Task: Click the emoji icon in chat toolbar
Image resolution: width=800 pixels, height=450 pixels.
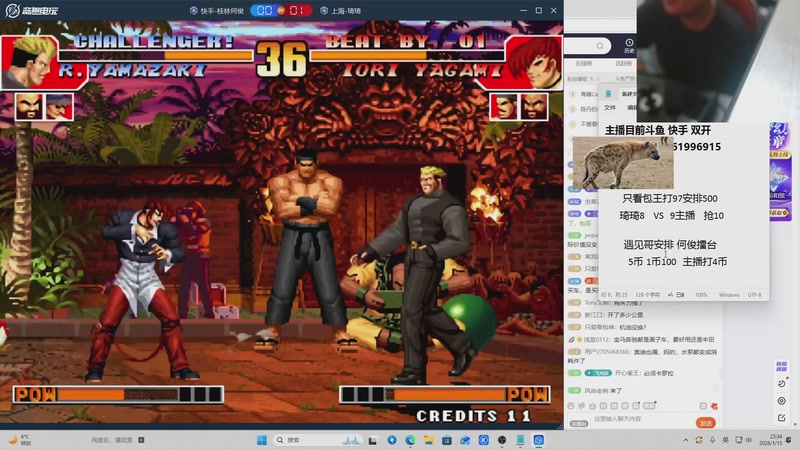Action: click(571, 406)
